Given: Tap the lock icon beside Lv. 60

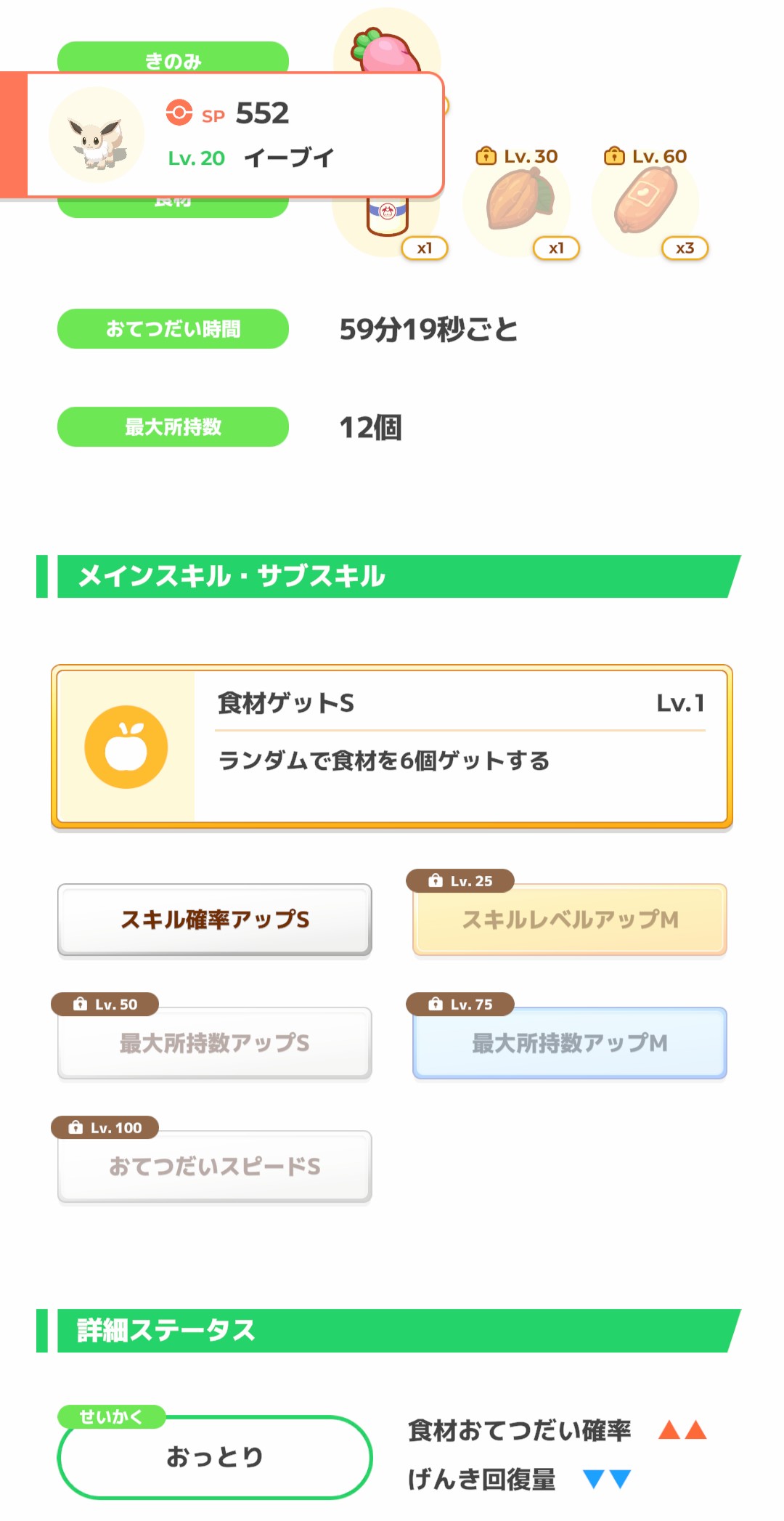Looking at the screenshot, I should [x=614, y=156].
